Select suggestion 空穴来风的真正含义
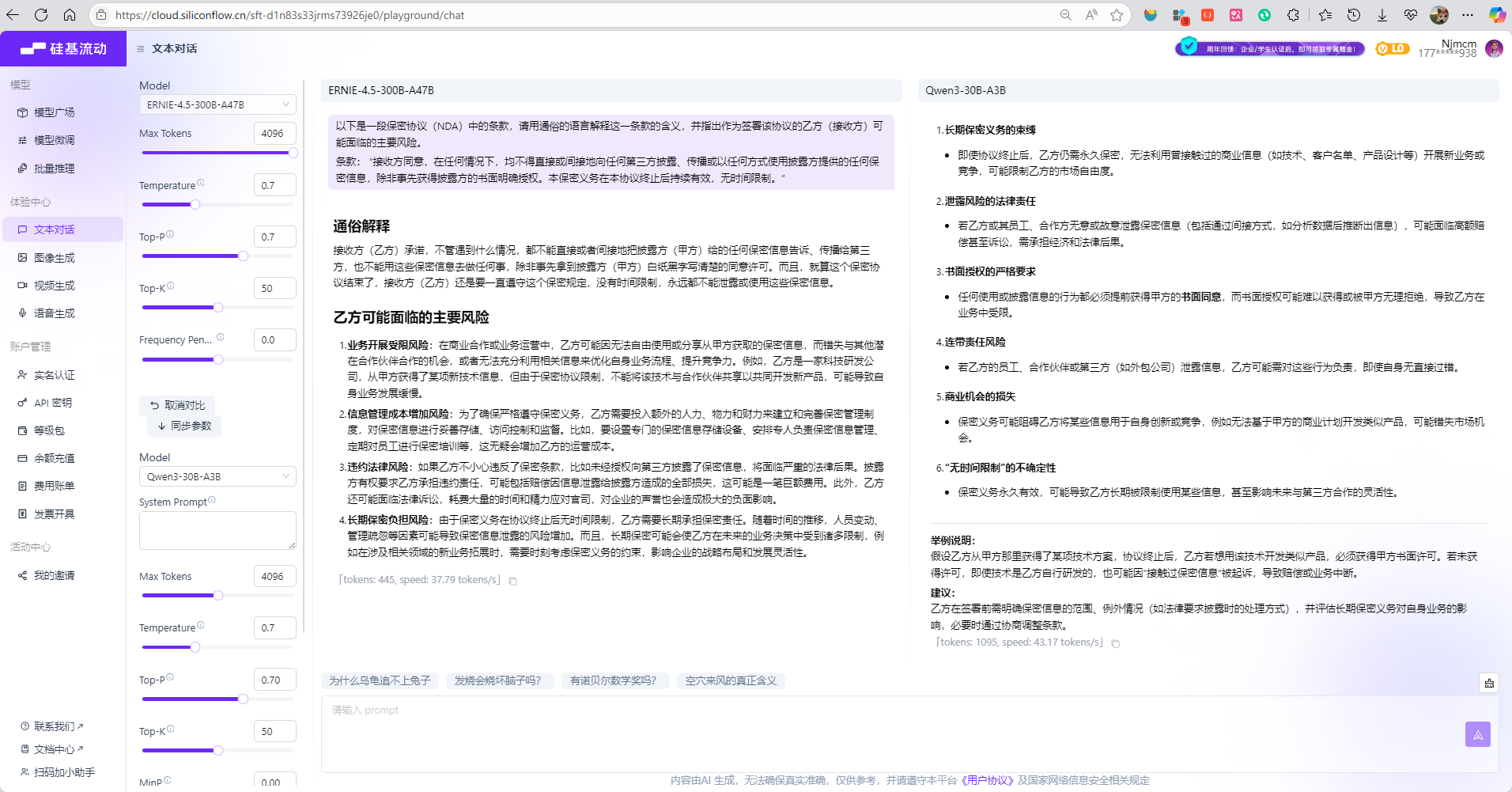The width and height of the screenshot is (1512, 792). pos(731,680)
